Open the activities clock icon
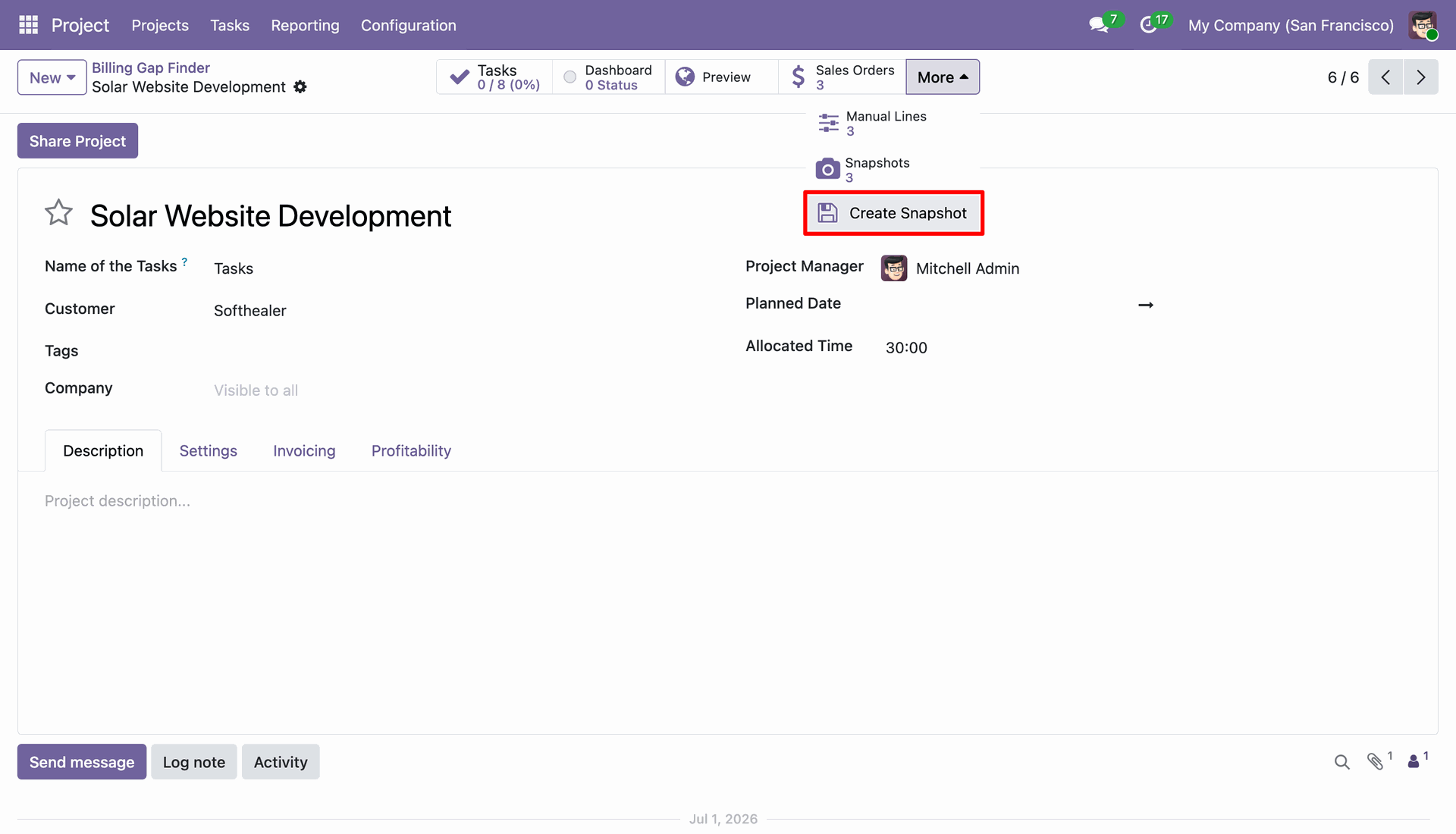Viewport: 1456px width, 834px height. (1148, 25)
